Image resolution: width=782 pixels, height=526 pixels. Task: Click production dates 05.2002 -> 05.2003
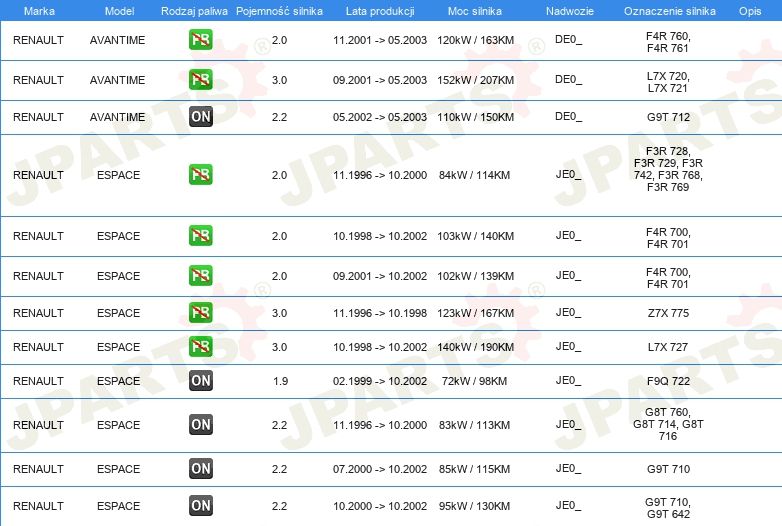[380, 117]
